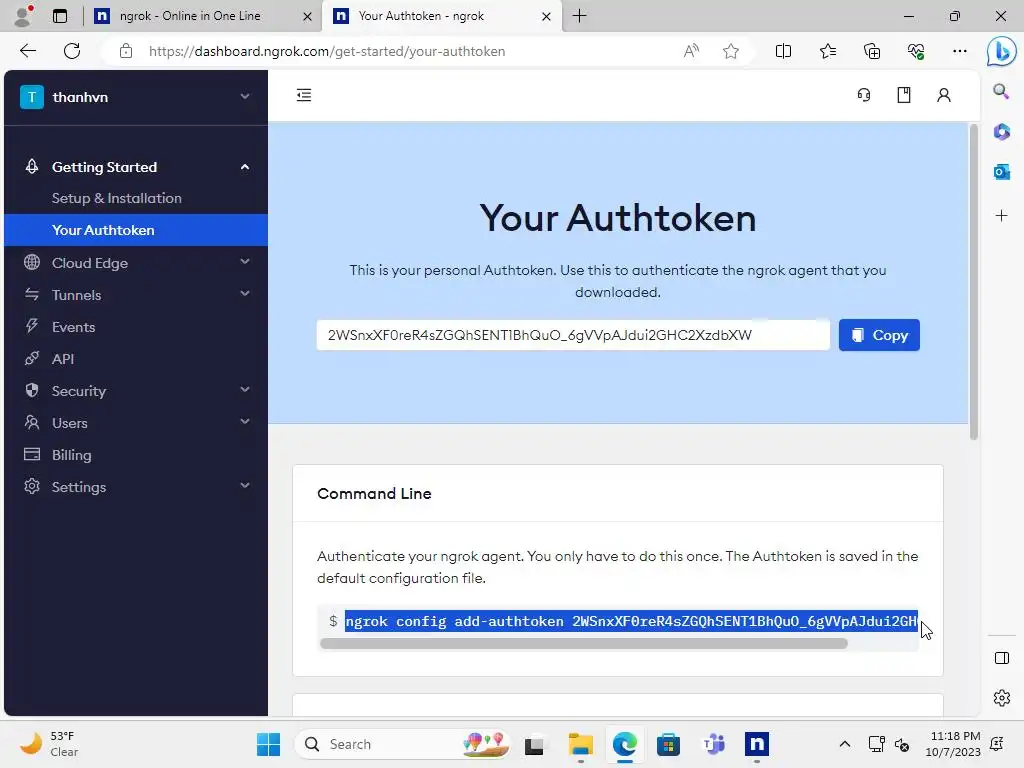Click the Billing card icon
1024x768 pixels.
click(32, 454)
